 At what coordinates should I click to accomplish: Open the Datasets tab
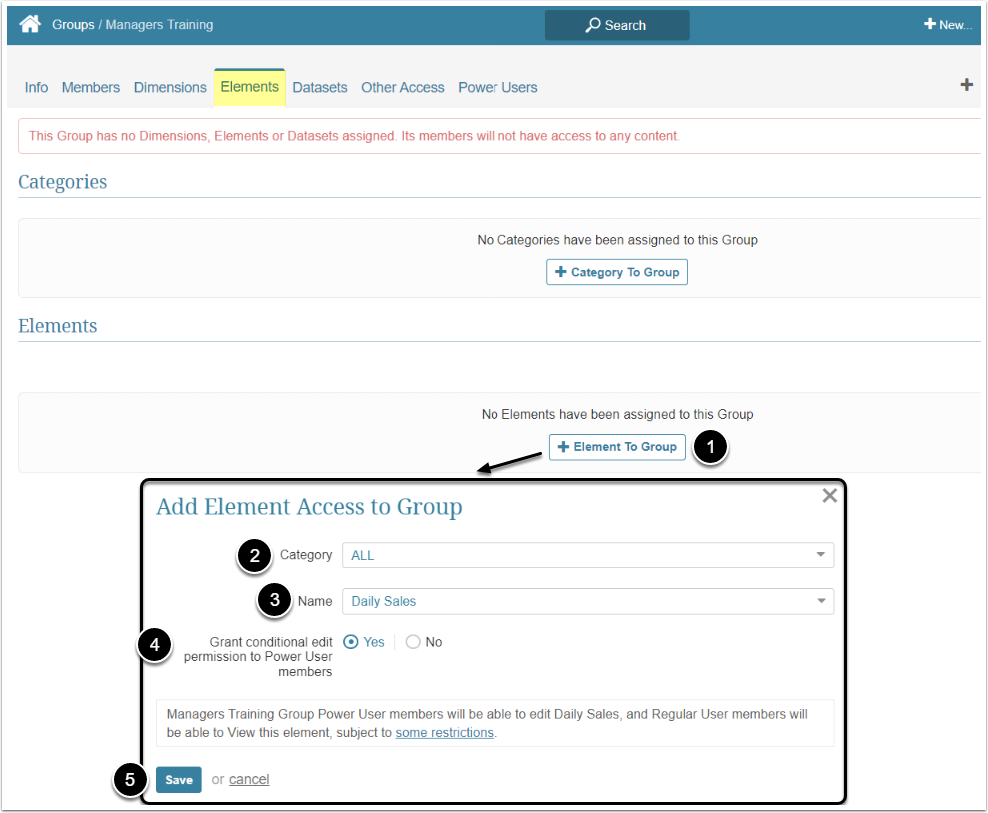pyautogui.click(x=319, y=88)
